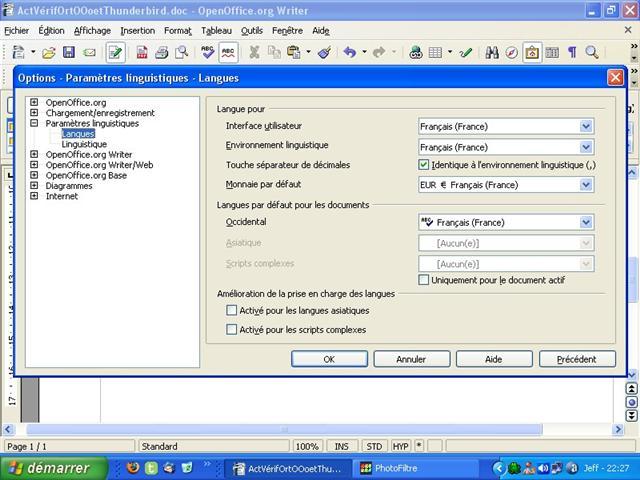Image resolution: width=640 pixels, height=480 pixels.
Task: Toggle nonprinting characters pilcrow icon
Action: pyautogui.click(x=572, y=52)
